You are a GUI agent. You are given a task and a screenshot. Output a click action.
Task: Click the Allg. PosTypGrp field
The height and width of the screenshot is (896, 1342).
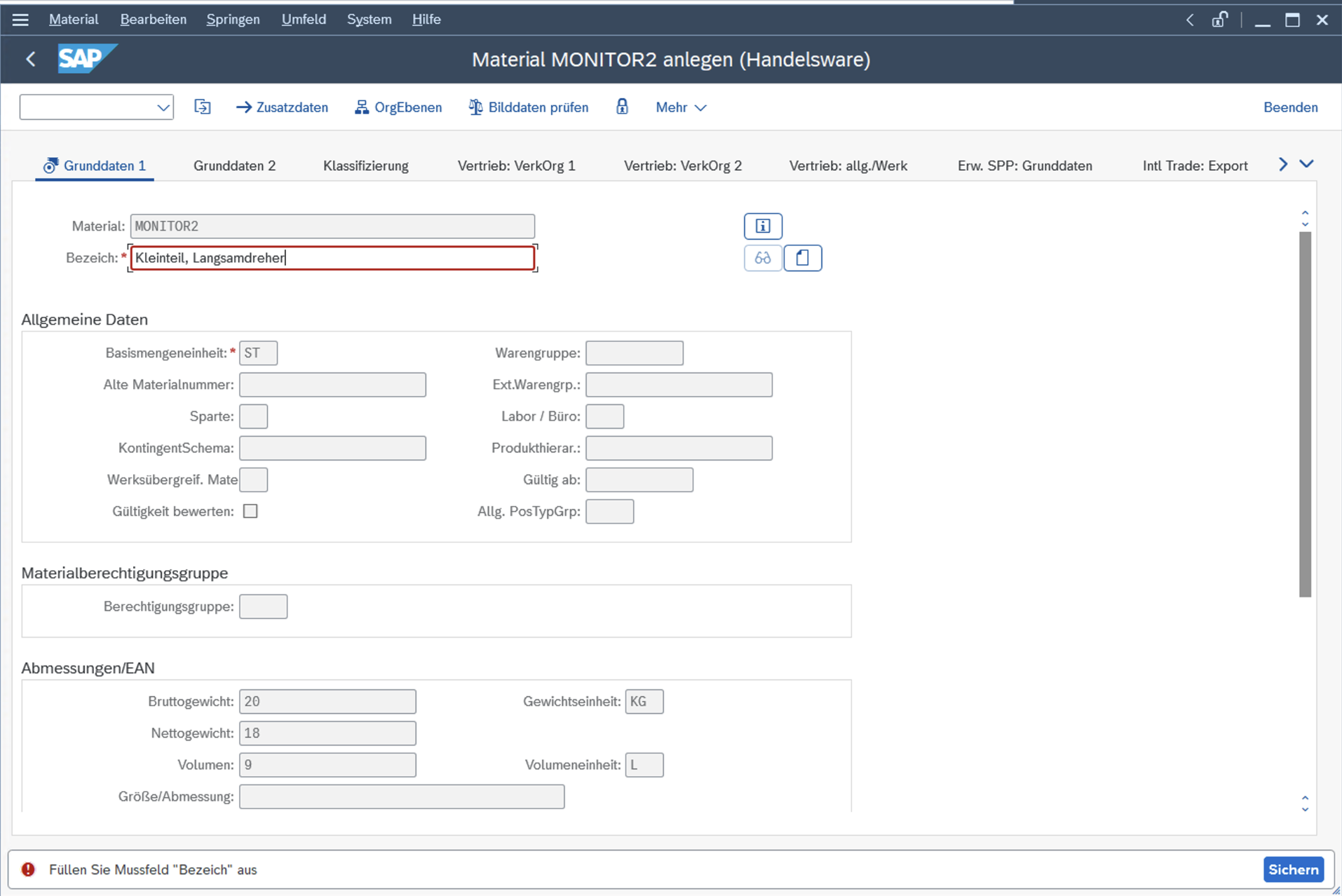click(609, 511)
